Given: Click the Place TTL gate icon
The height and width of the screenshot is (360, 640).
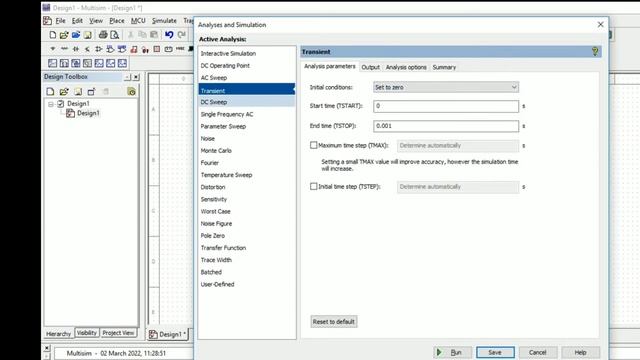Looking at the screenshot, I should click(x=110, y=49).
